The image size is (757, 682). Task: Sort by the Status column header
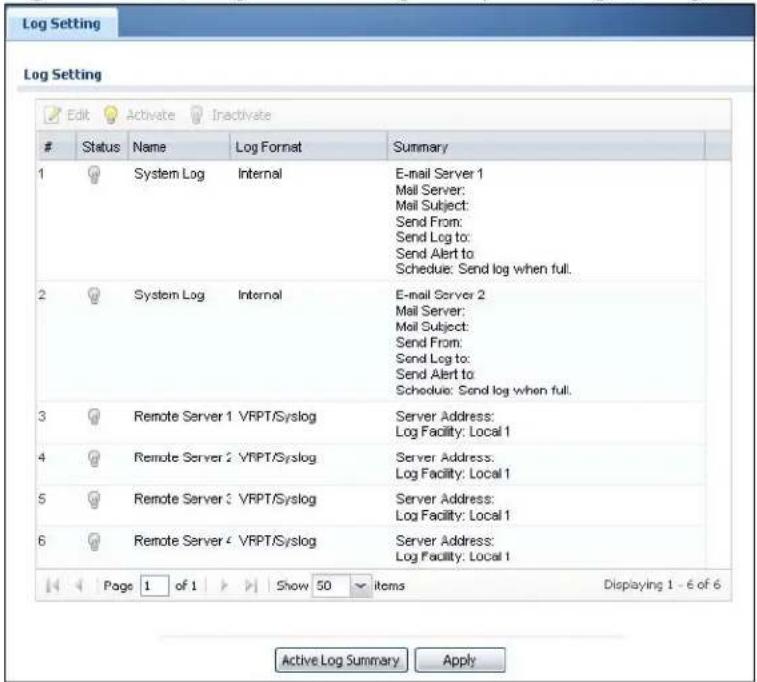(x=101, y=147)
